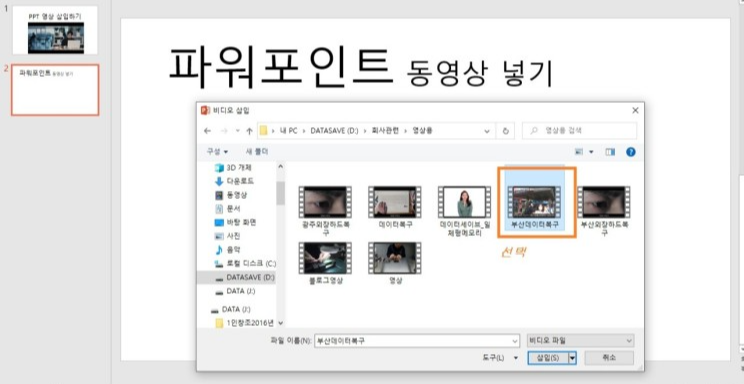Select the 데이터세이브_일체형메모리 video

pos(465,212)
